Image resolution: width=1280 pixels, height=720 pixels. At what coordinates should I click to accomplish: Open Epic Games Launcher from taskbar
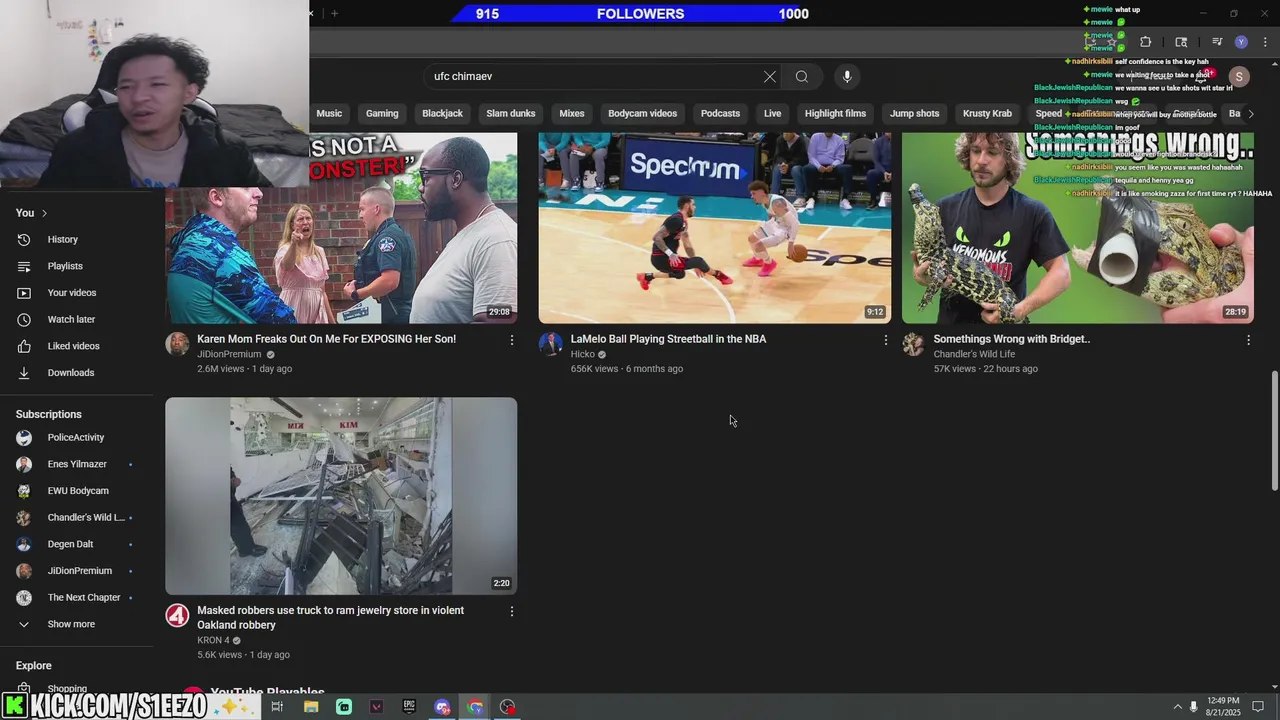pyautogui.click(x=409, y=707)
